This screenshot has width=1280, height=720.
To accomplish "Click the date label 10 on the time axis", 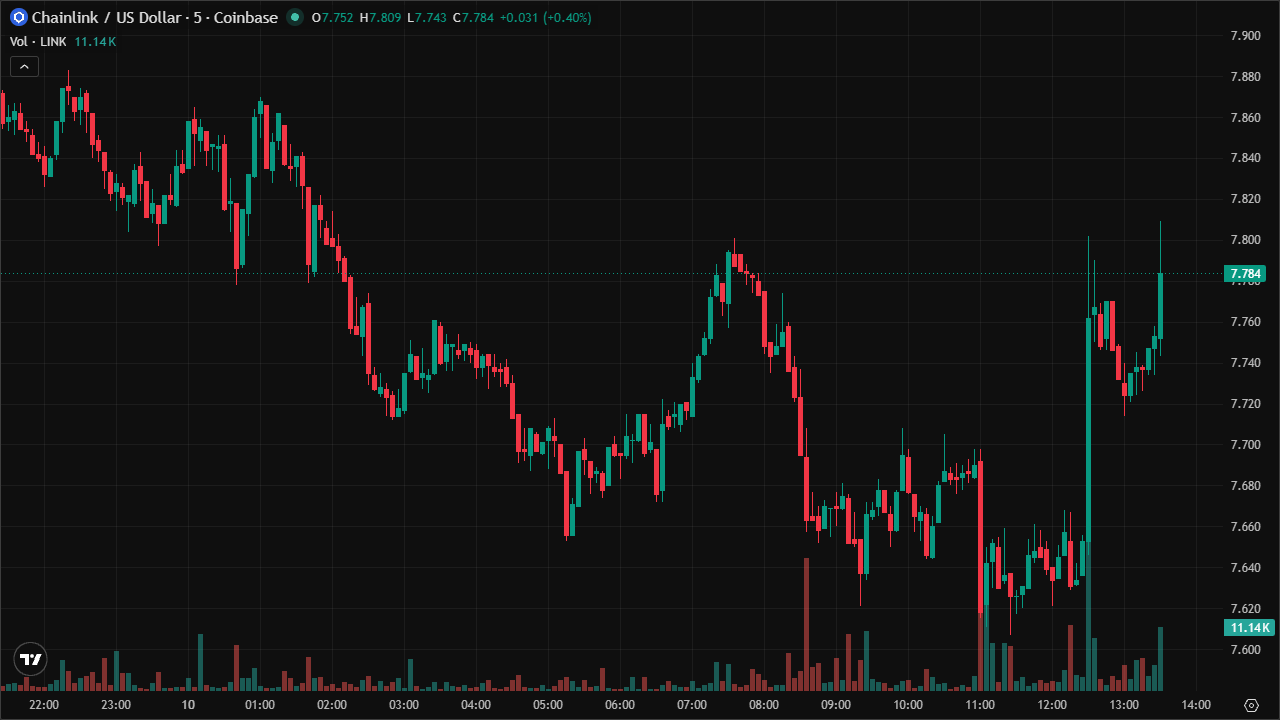I will tap(188, 705).
